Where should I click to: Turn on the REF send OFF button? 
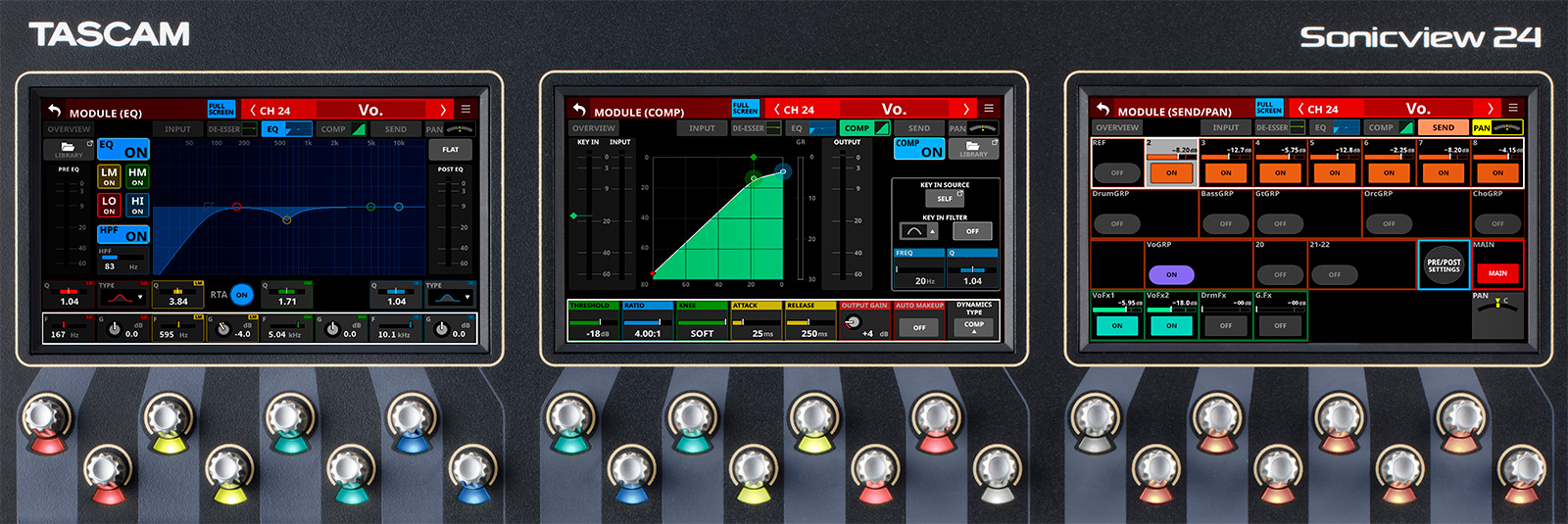click(x=1117, y=172)
